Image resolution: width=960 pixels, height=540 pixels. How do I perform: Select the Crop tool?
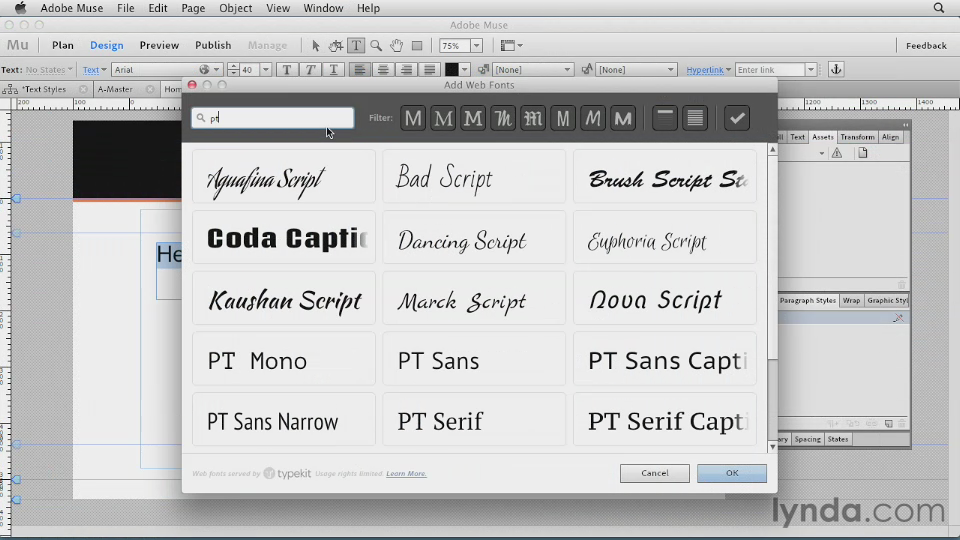click(336, 46)
